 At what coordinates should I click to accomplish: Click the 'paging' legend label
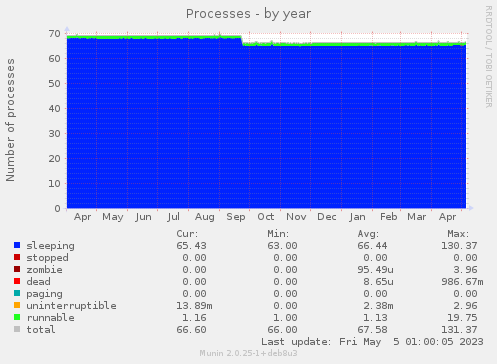(44, 294)
